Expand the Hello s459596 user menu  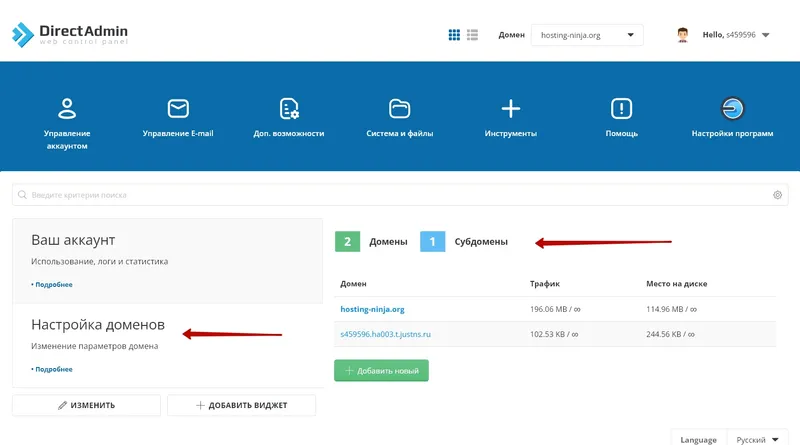pos(736,35)
